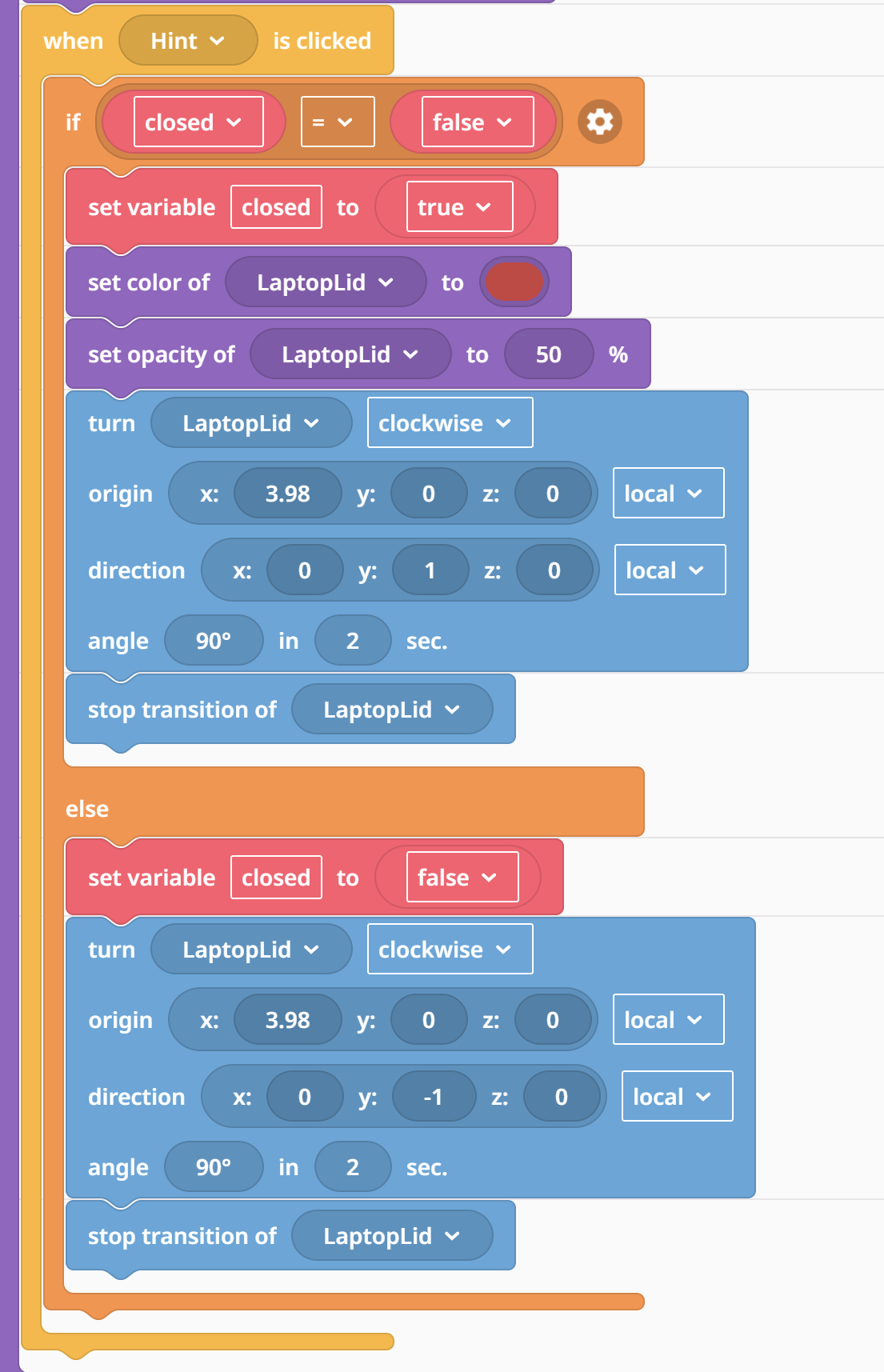Screen dimensions: 884x1372
Task: Toggle the true value in first set variable
Action: point(459,206)
